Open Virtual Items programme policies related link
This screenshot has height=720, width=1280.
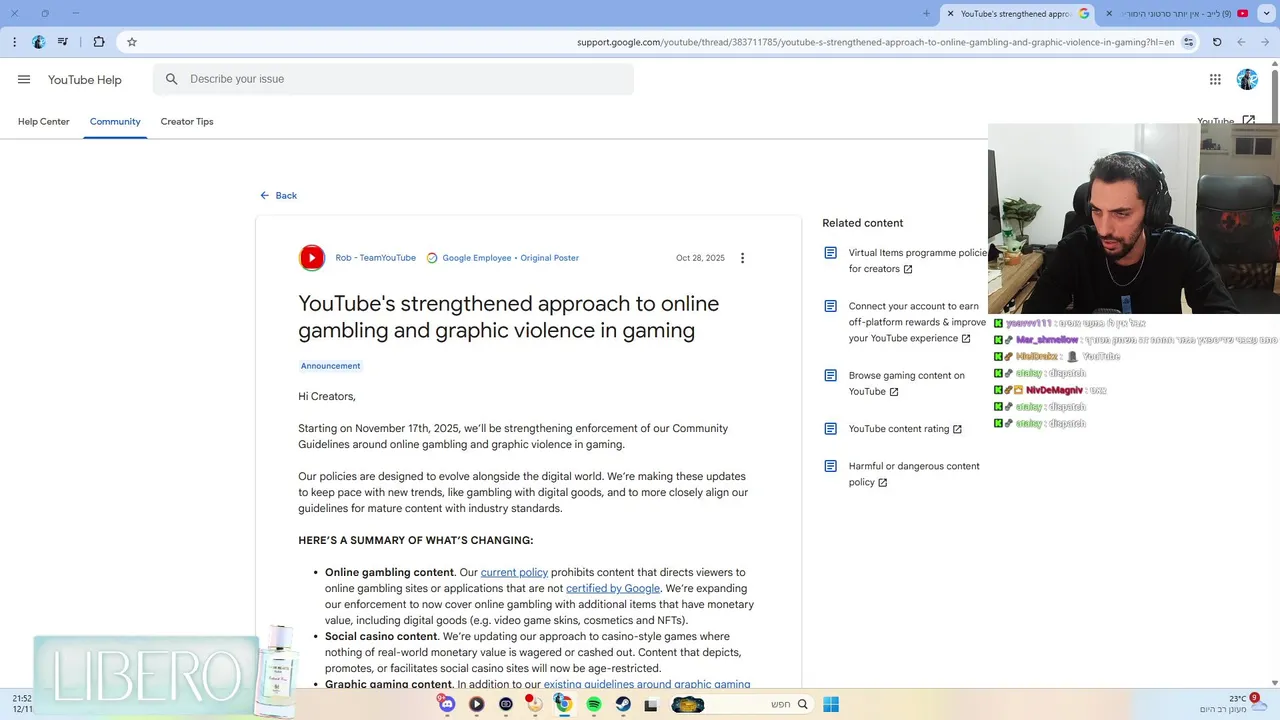click(x=917, y=261)
